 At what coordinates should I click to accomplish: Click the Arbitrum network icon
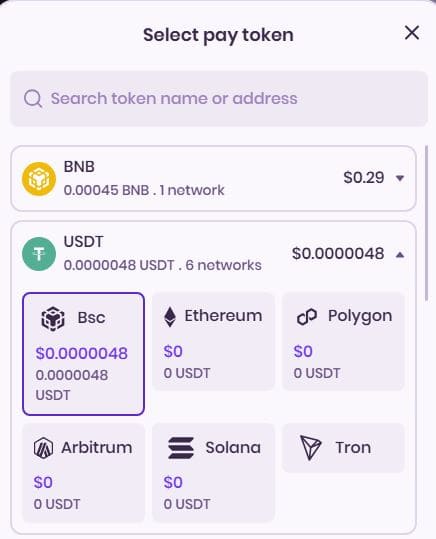point(43,448)
